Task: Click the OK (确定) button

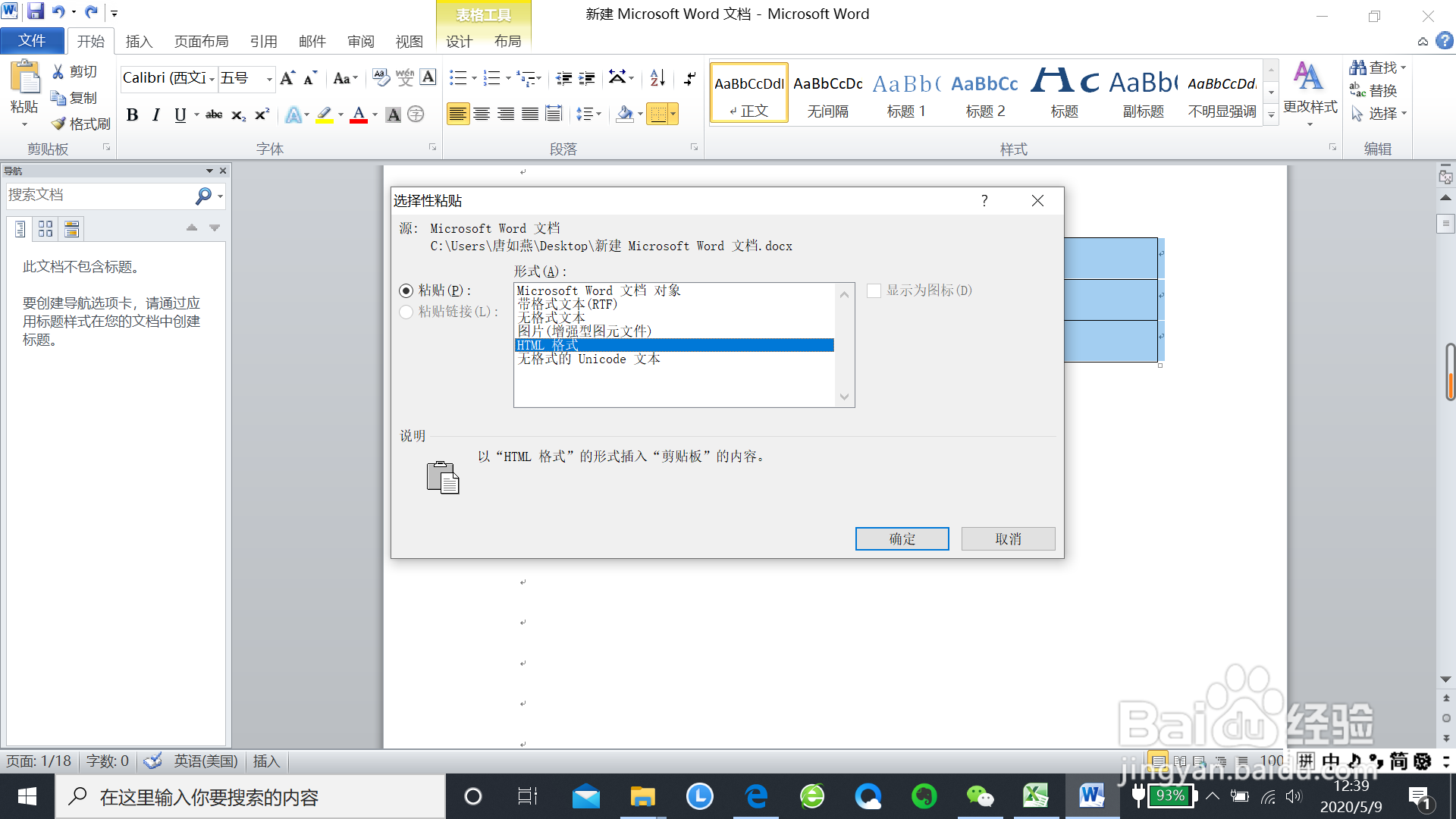Action: point(902,539)
